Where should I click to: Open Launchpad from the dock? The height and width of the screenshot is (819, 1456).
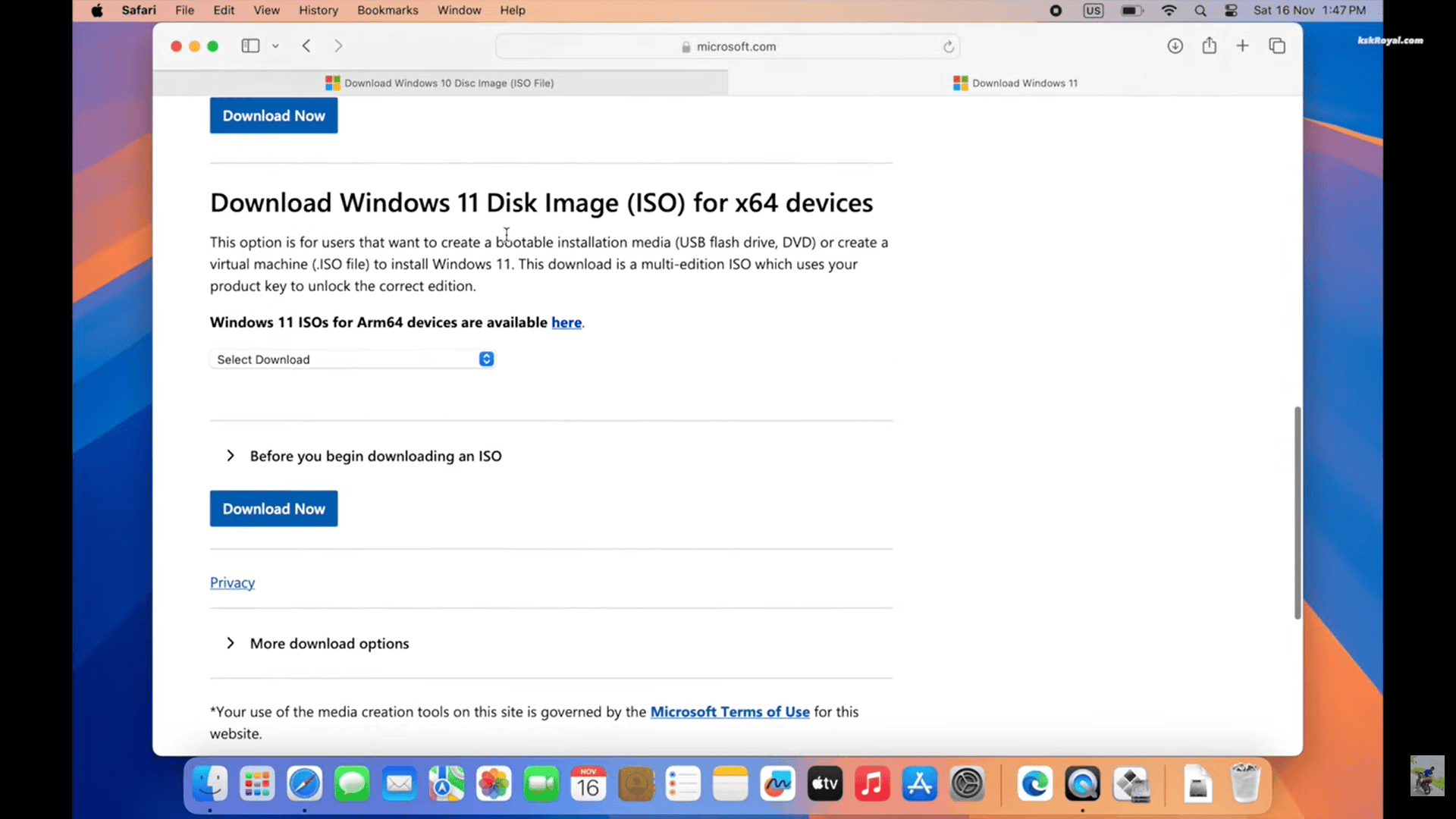coord(257,784)
